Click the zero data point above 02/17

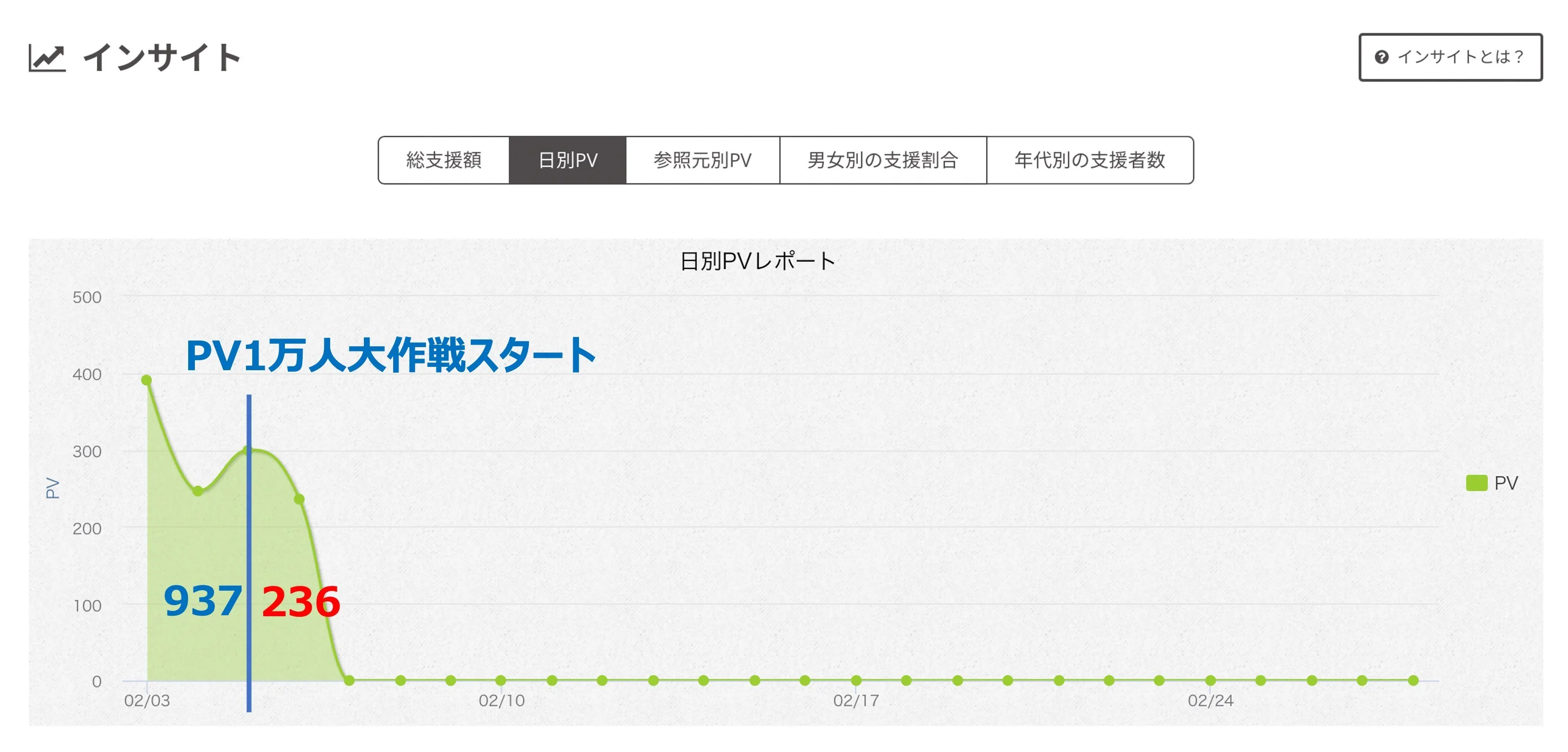856,680
